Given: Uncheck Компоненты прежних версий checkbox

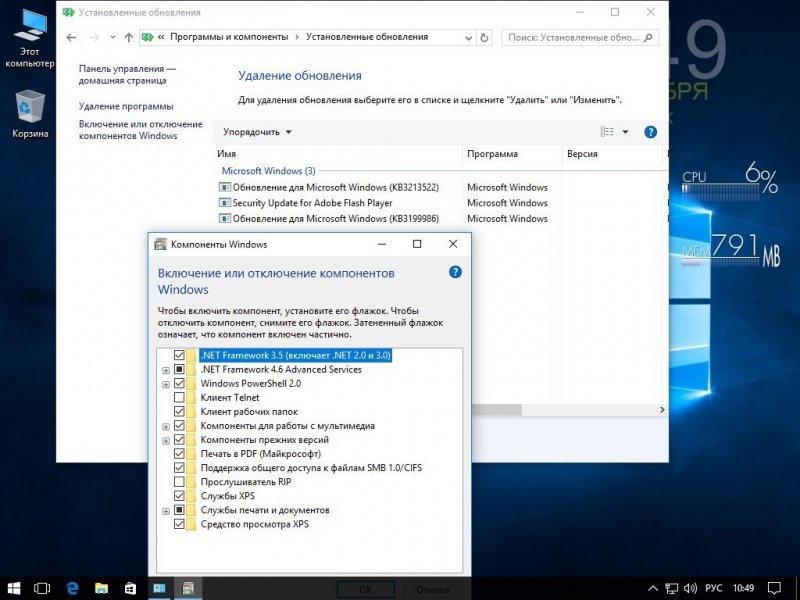Looking at the screenshot, I should (x=179, y=439).
